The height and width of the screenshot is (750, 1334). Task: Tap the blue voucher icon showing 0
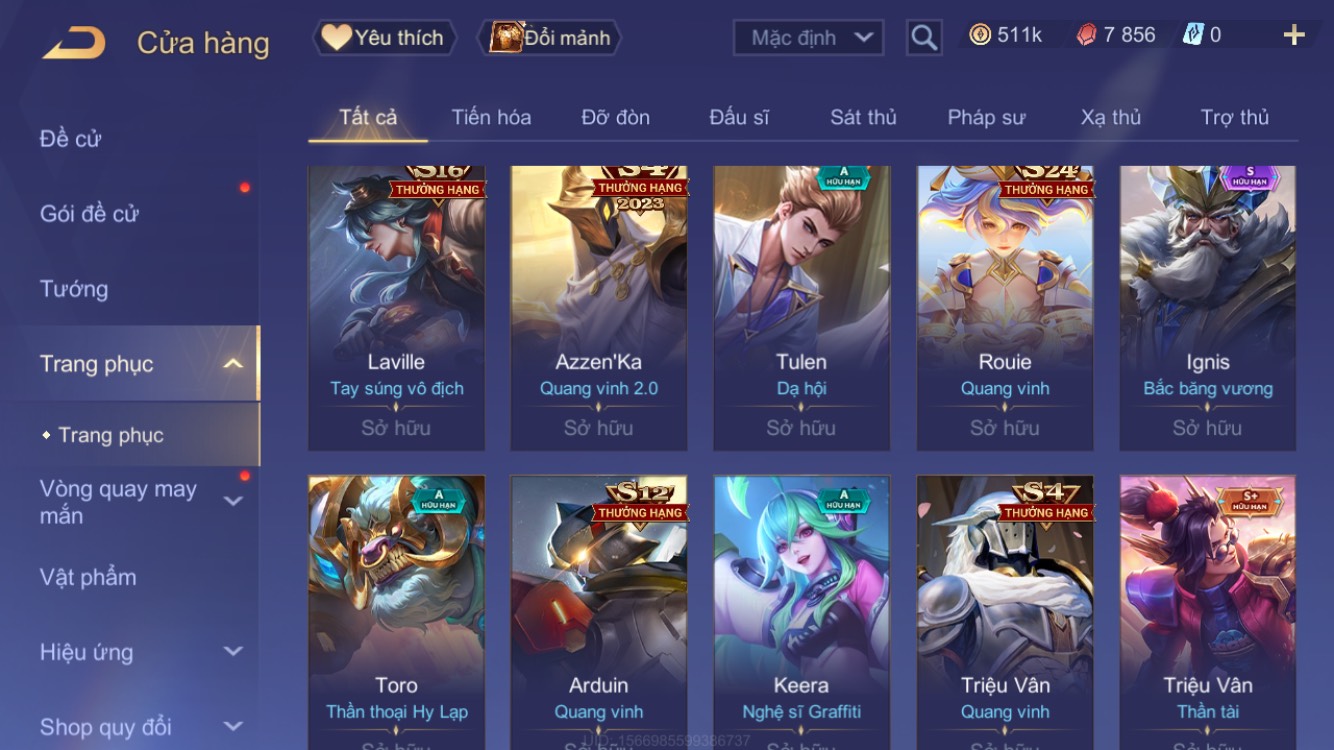[x=1193, y=35]
